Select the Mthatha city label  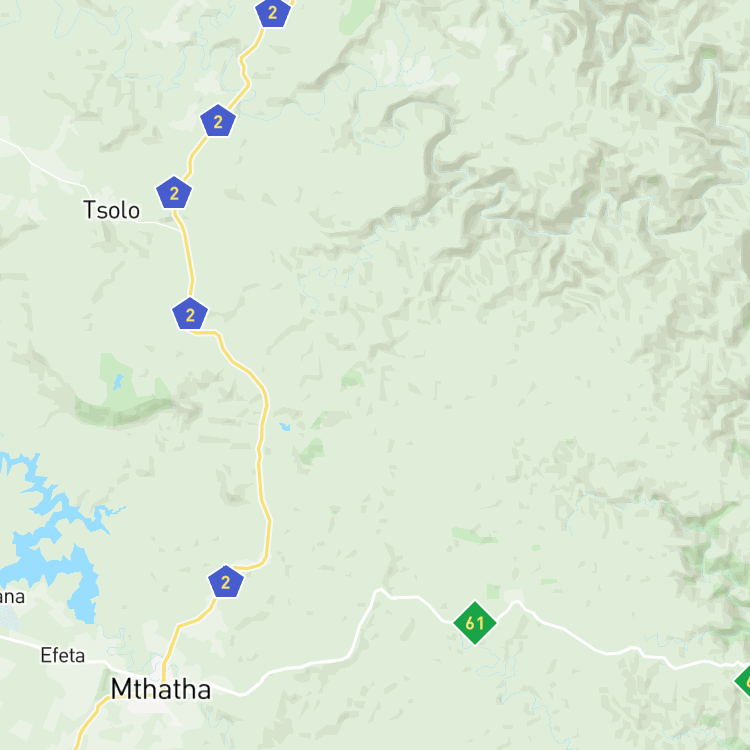tap(160, 689)
